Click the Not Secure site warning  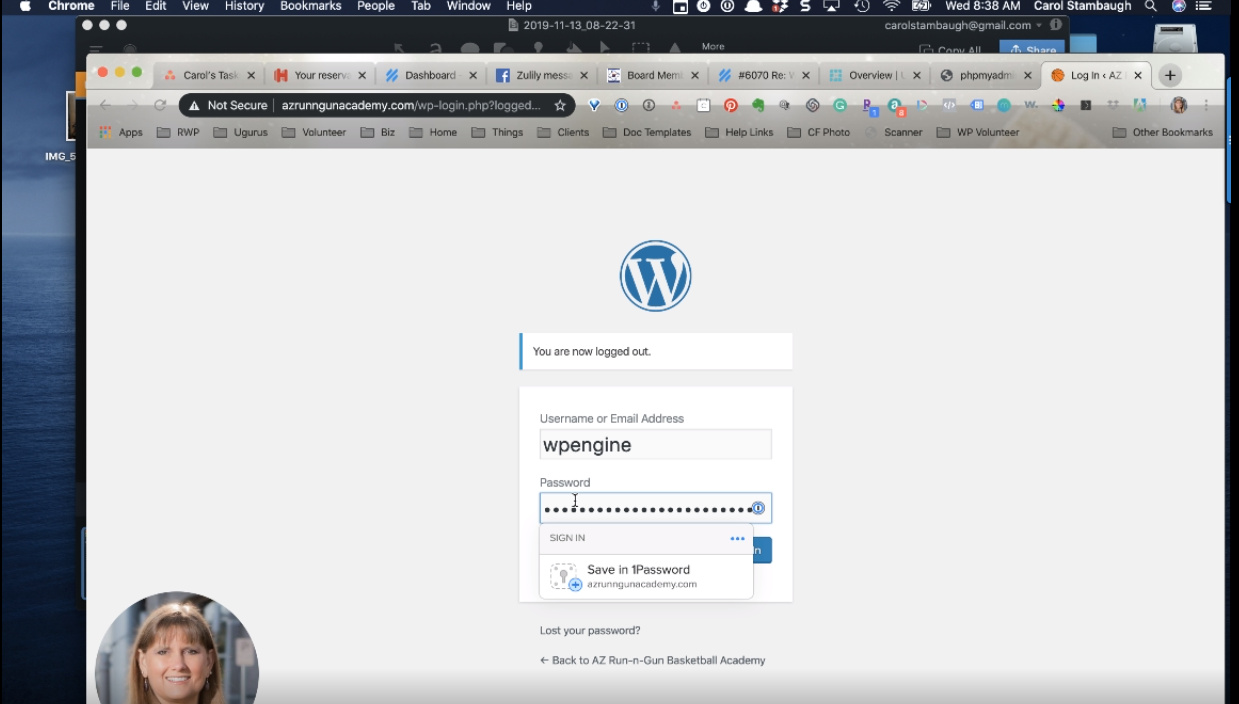click(228, 105)
